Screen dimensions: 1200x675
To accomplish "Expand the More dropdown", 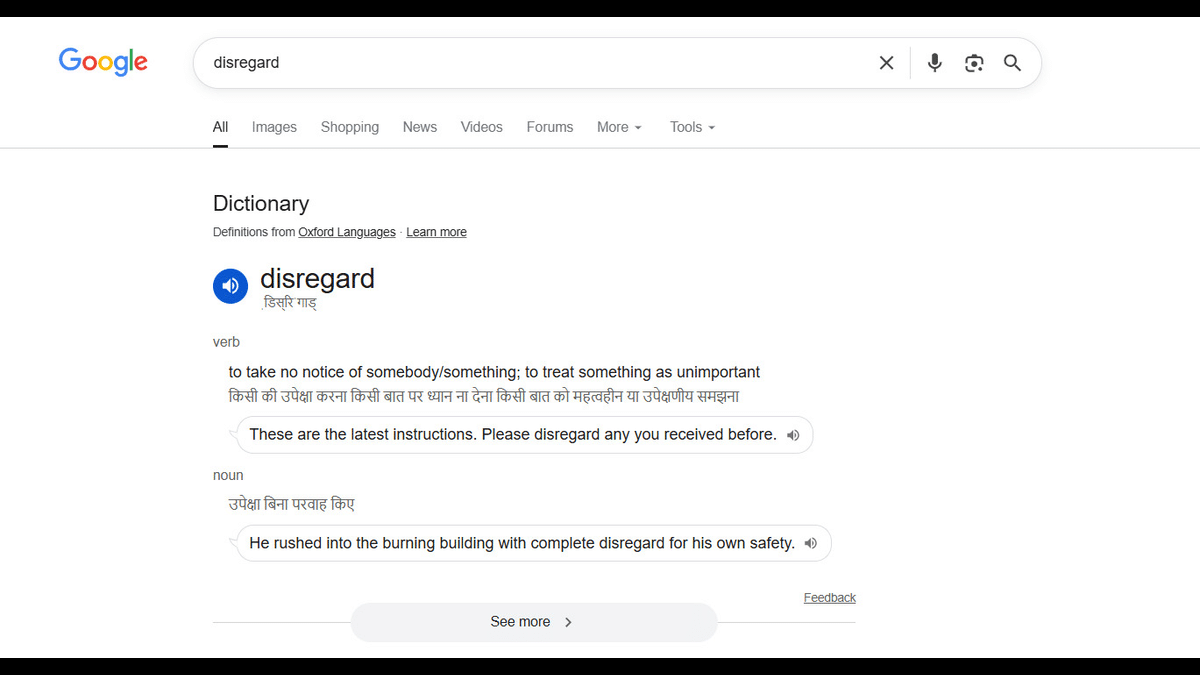I will pyautogui.click(x=619, y=127).
